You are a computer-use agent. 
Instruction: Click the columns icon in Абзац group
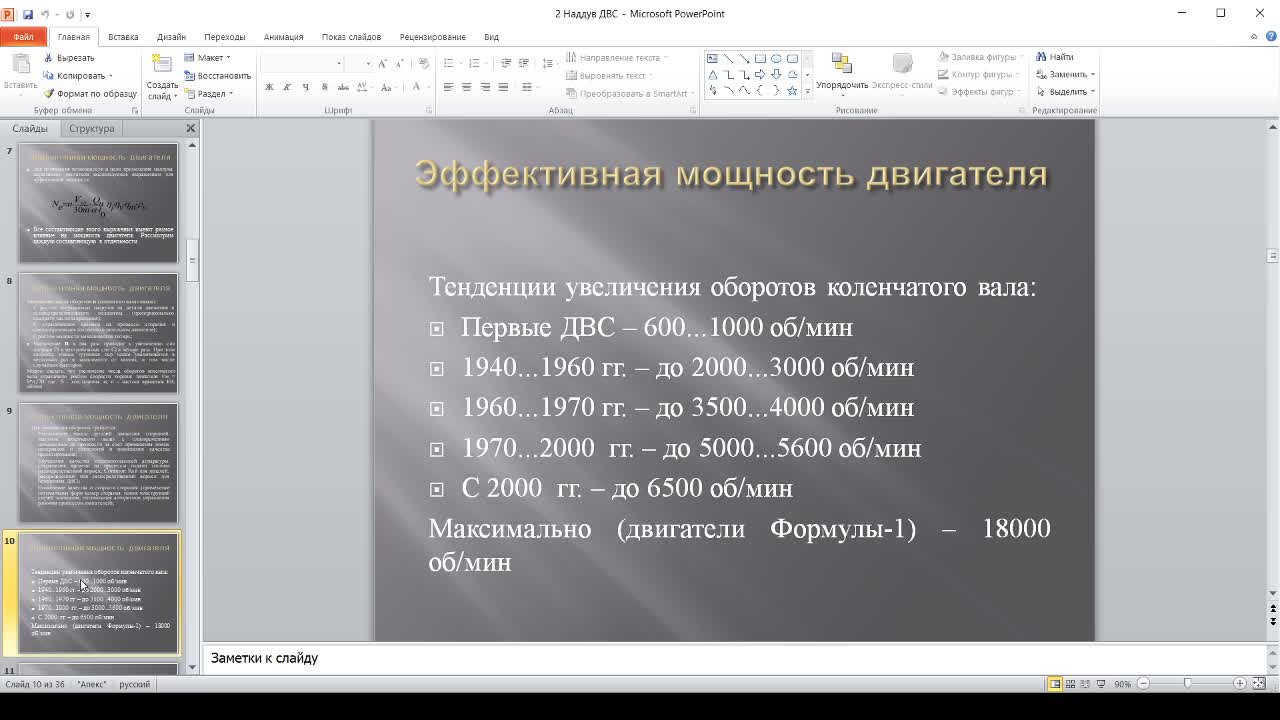[x=527, y=87]
